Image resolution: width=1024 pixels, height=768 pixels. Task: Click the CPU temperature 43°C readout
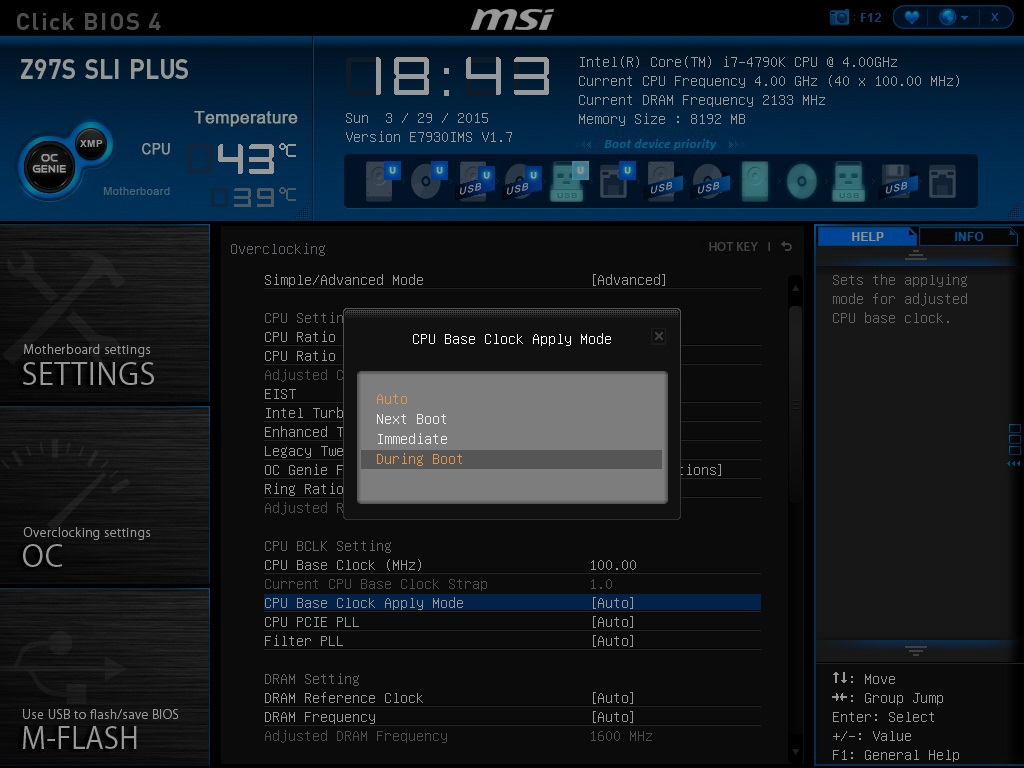tap(243, 159)
